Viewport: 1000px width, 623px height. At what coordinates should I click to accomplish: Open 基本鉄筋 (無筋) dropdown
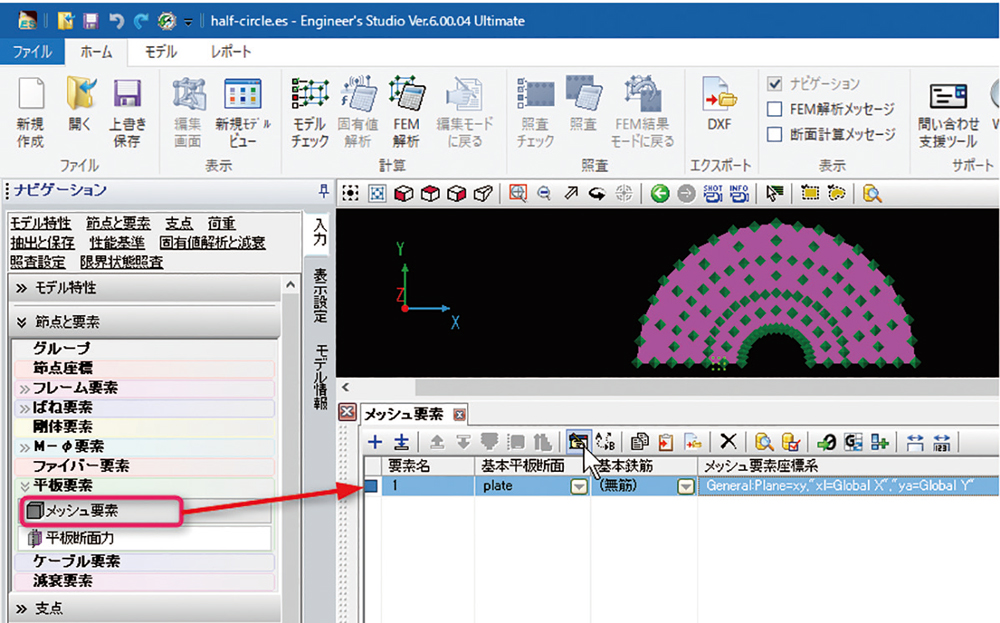[686, 487]
